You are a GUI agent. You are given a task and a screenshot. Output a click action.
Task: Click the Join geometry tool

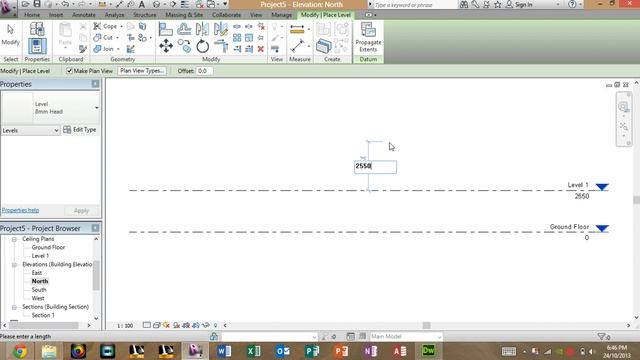[x=104, y=49]
